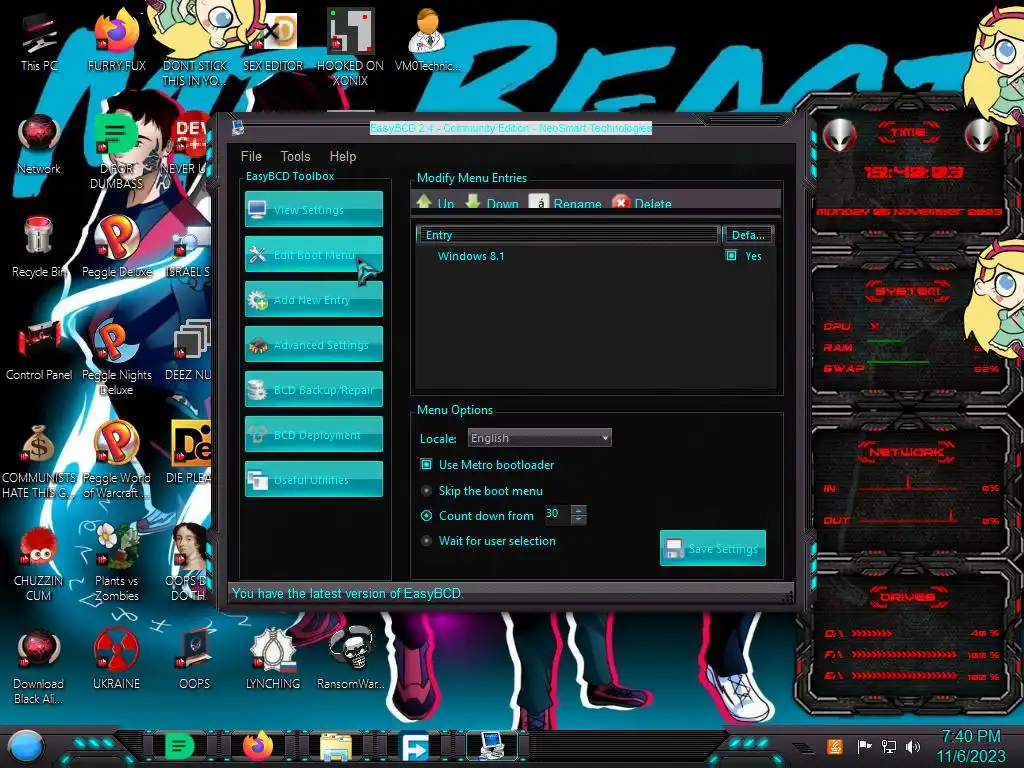Move entry Down in boot menu
This screenshot has width=1024, height=768.
pos(492,202)
